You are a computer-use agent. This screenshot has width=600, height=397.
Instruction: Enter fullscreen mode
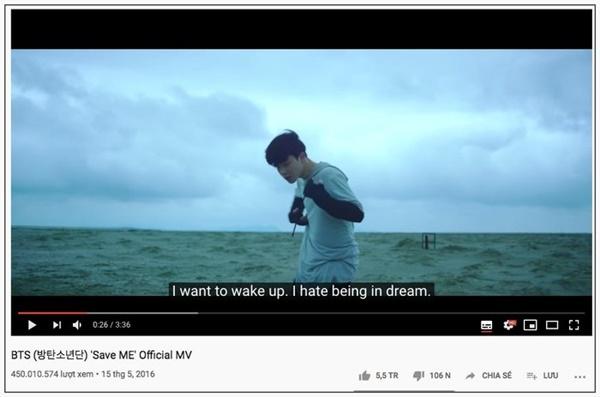tap(574, 325)
